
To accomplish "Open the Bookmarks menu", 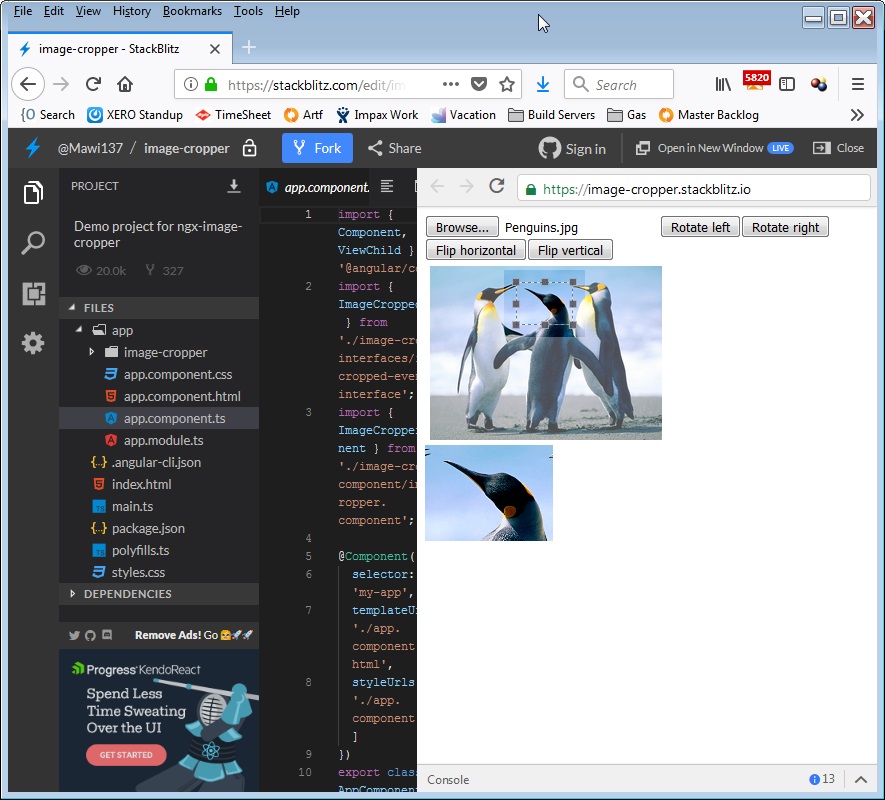I will (x=191, y=11).
